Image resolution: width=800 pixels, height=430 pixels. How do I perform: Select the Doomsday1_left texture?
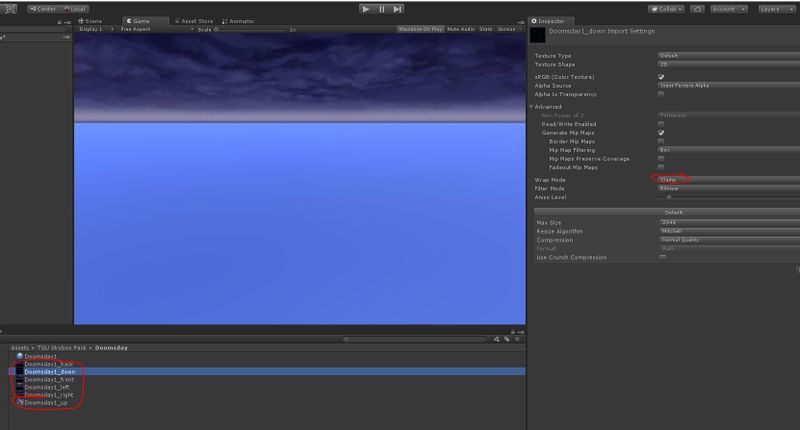coord(47,387)
